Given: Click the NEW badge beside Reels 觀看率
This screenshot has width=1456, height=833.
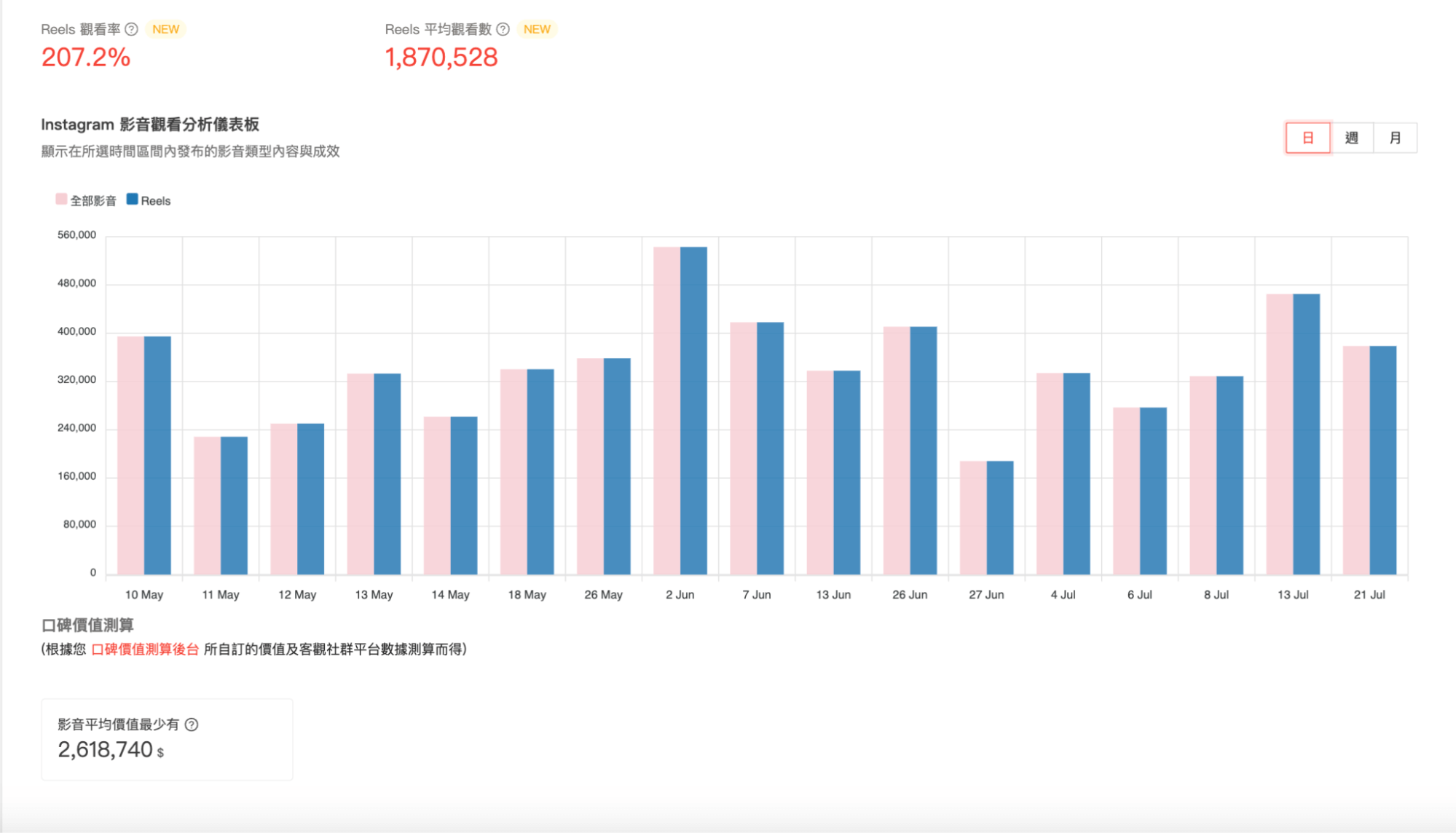Looking at the screenshot, I should click(x=166, y=29).
